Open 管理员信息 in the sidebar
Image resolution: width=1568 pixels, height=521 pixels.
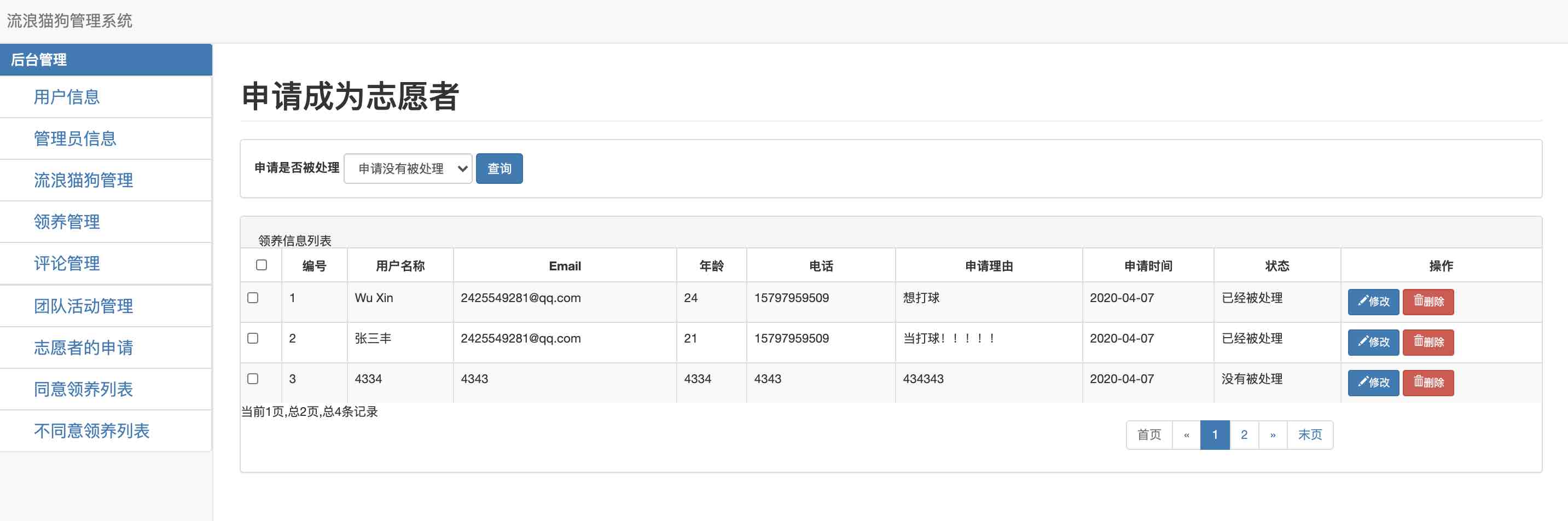point(106,139)
